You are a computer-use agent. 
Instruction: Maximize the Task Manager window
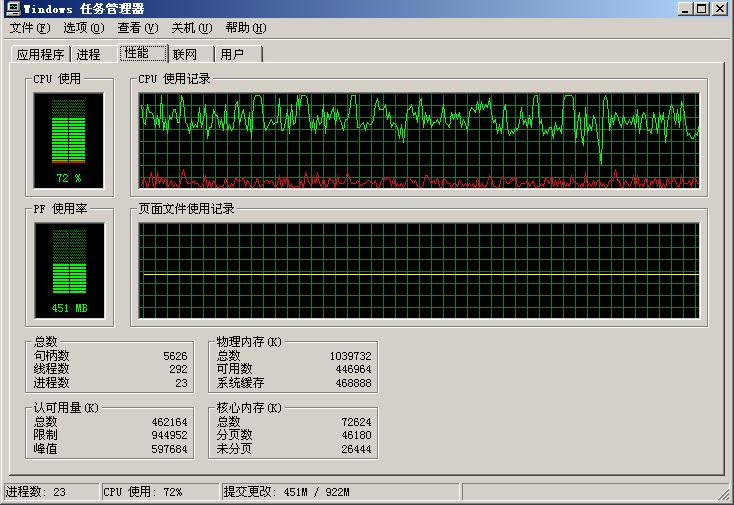[702, 8]
